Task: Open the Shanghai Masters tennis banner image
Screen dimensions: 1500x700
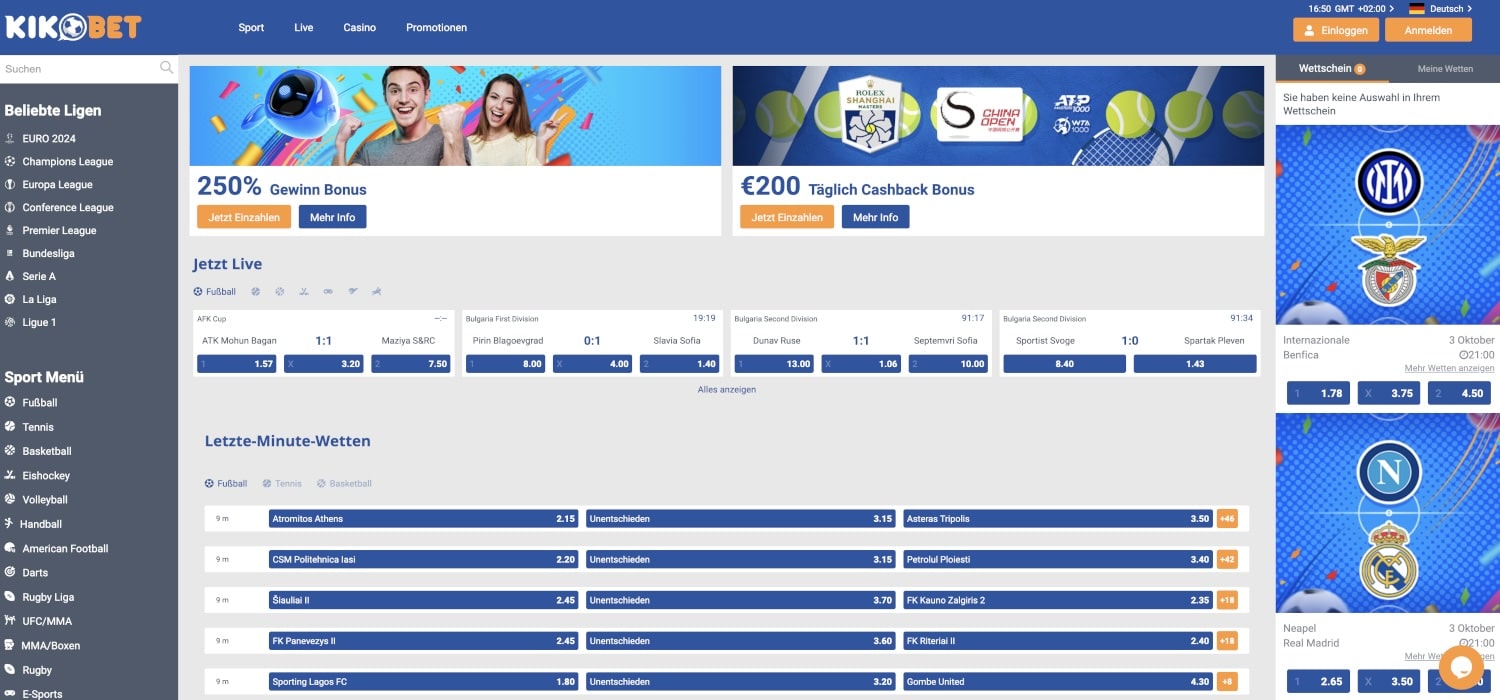Action: (x=998, y=116)
